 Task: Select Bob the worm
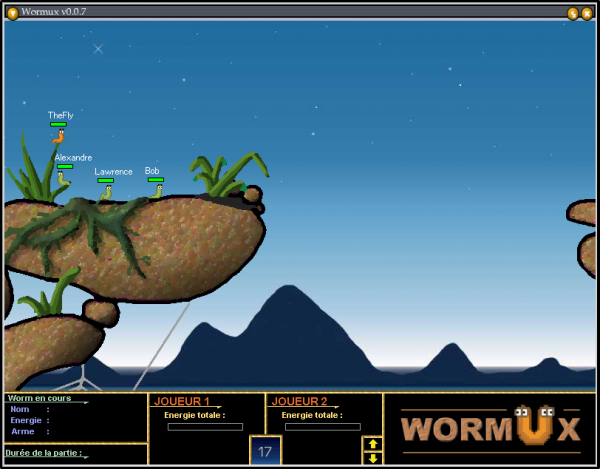(157, 190)
